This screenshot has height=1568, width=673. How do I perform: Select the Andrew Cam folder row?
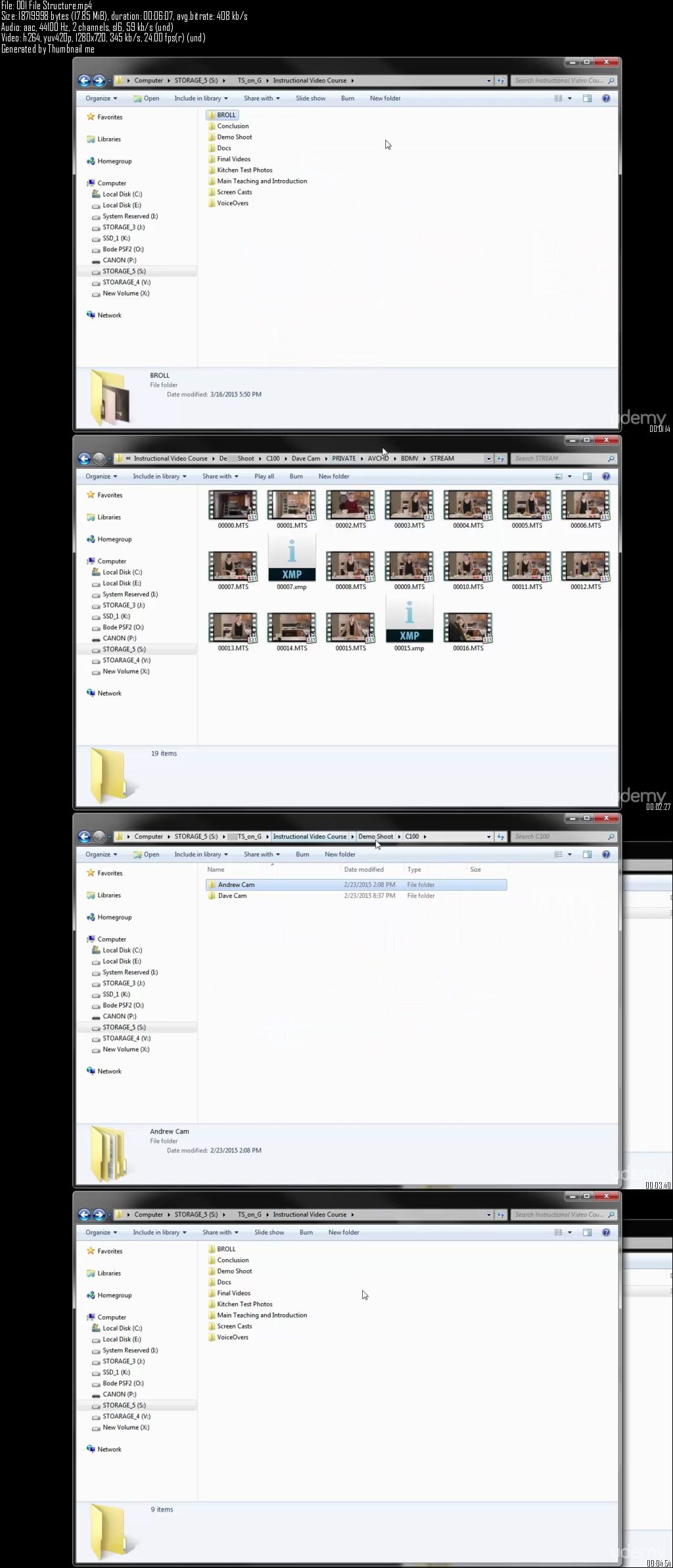click(x=356, y=885)
